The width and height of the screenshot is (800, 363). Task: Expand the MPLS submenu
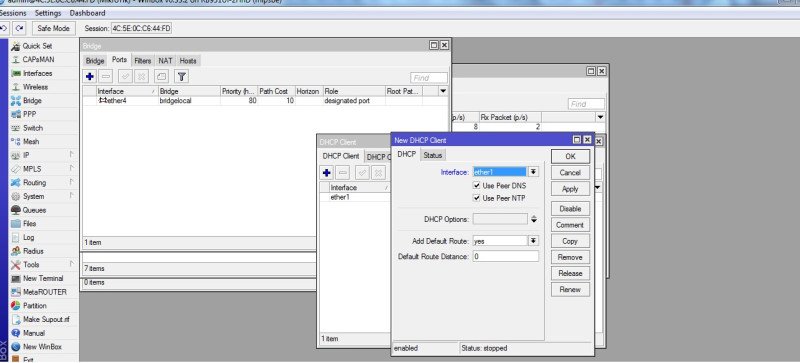coord(71,169)
